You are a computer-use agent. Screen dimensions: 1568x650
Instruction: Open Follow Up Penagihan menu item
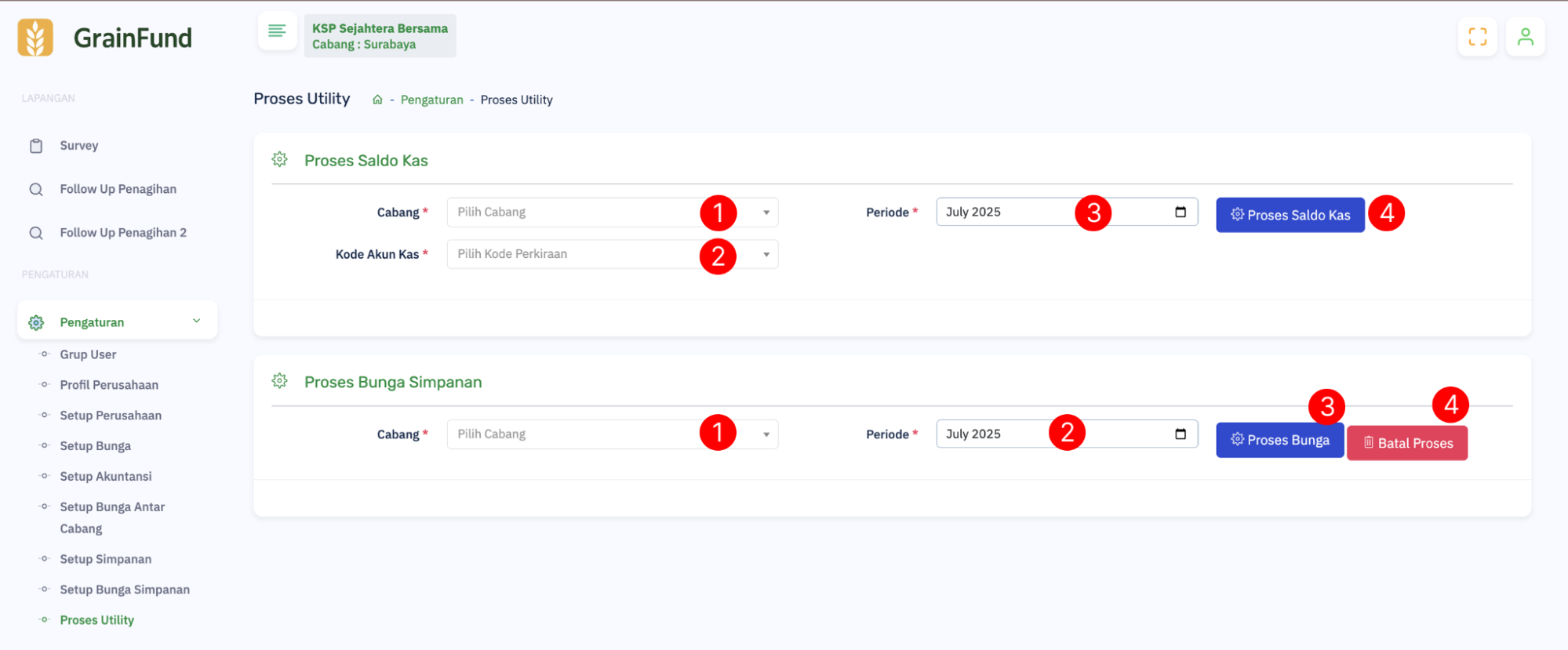[x=118, y=189]
